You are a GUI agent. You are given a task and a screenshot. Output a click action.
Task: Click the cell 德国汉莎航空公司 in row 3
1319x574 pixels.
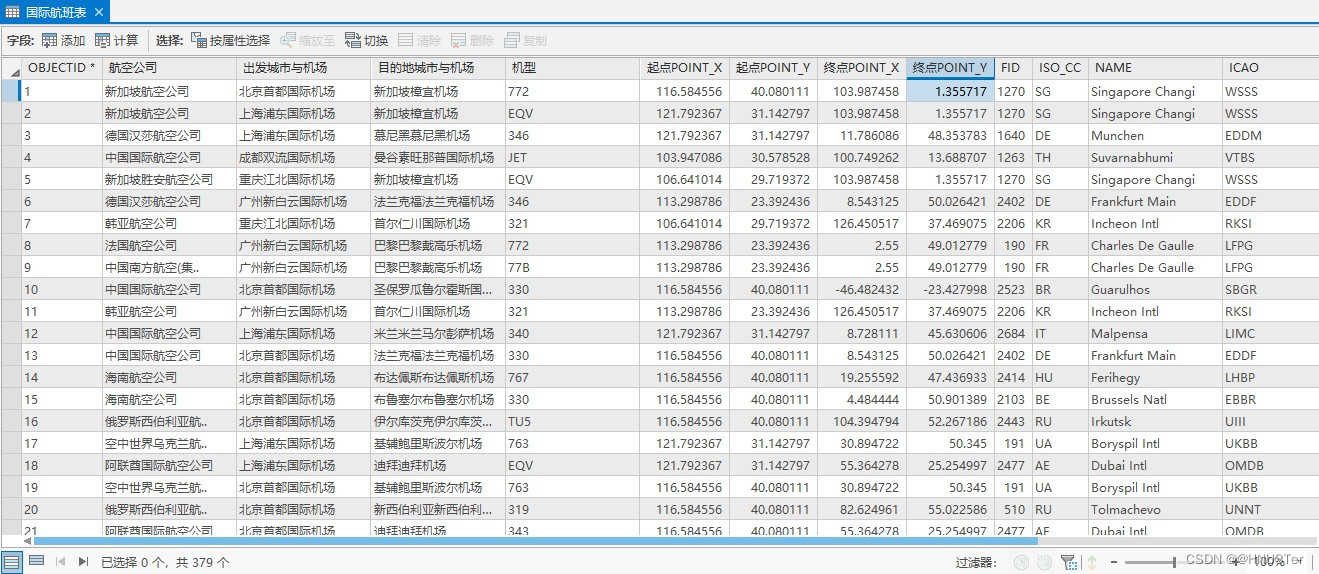point(168,135)
